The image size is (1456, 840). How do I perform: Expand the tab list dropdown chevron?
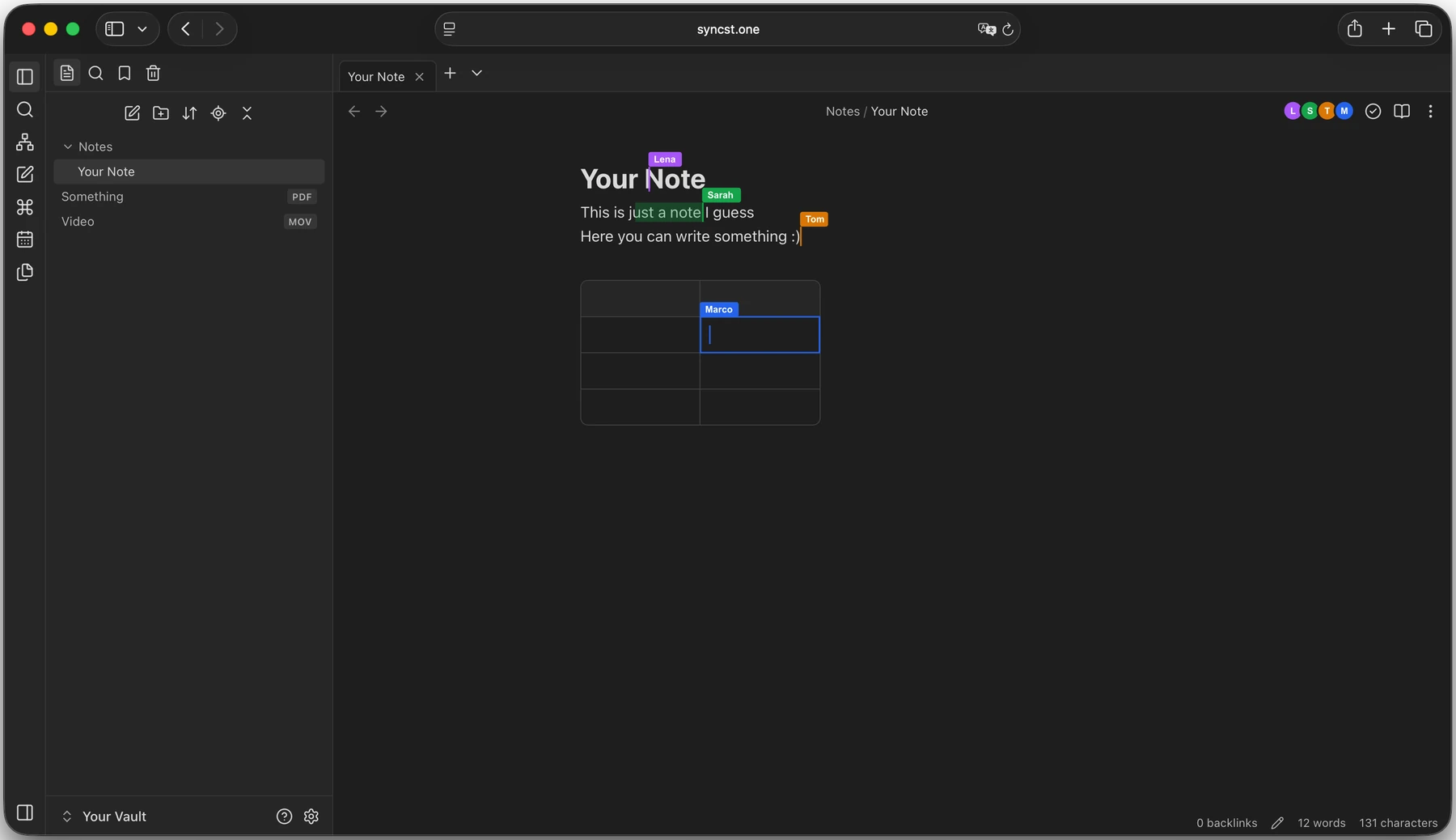(x=477, y=74)
